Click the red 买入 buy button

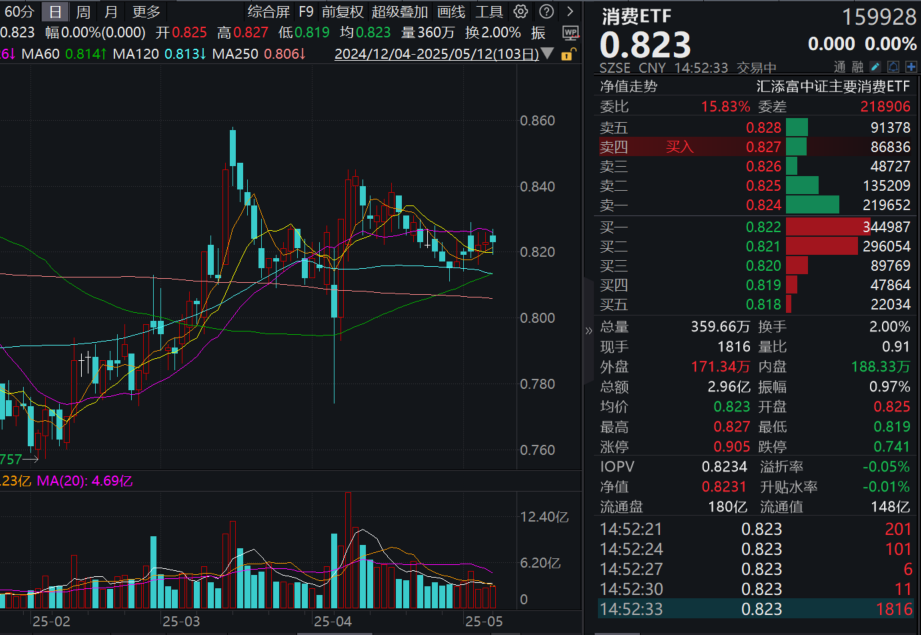click(679, 147)
